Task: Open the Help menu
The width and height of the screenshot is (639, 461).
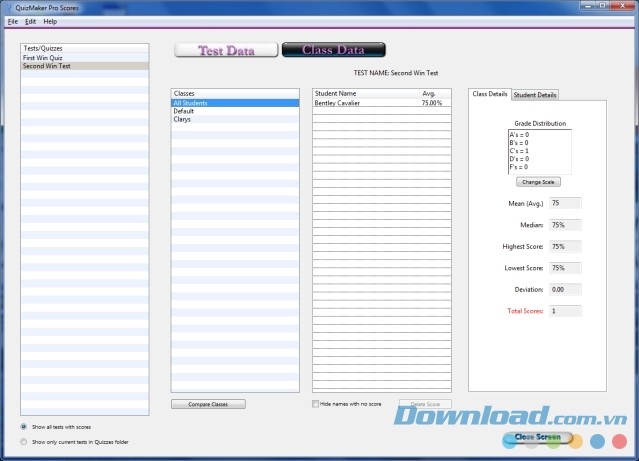Action: [x=50, y=21]
